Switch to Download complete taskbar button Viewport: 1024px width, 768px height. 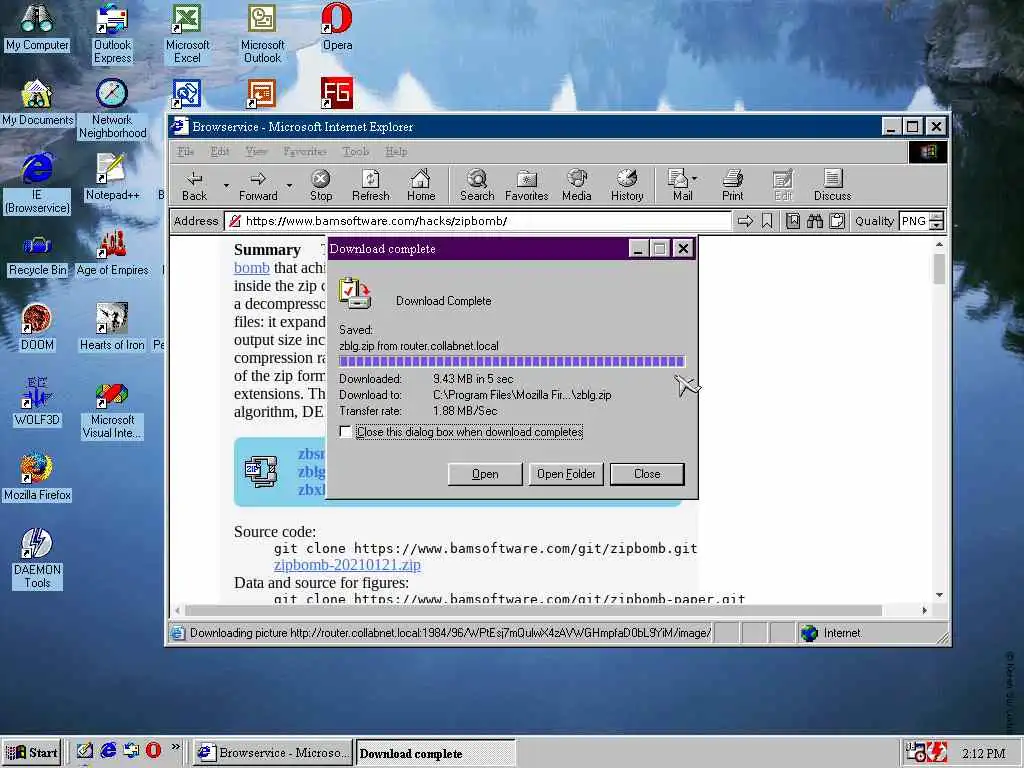coord(435,753)
